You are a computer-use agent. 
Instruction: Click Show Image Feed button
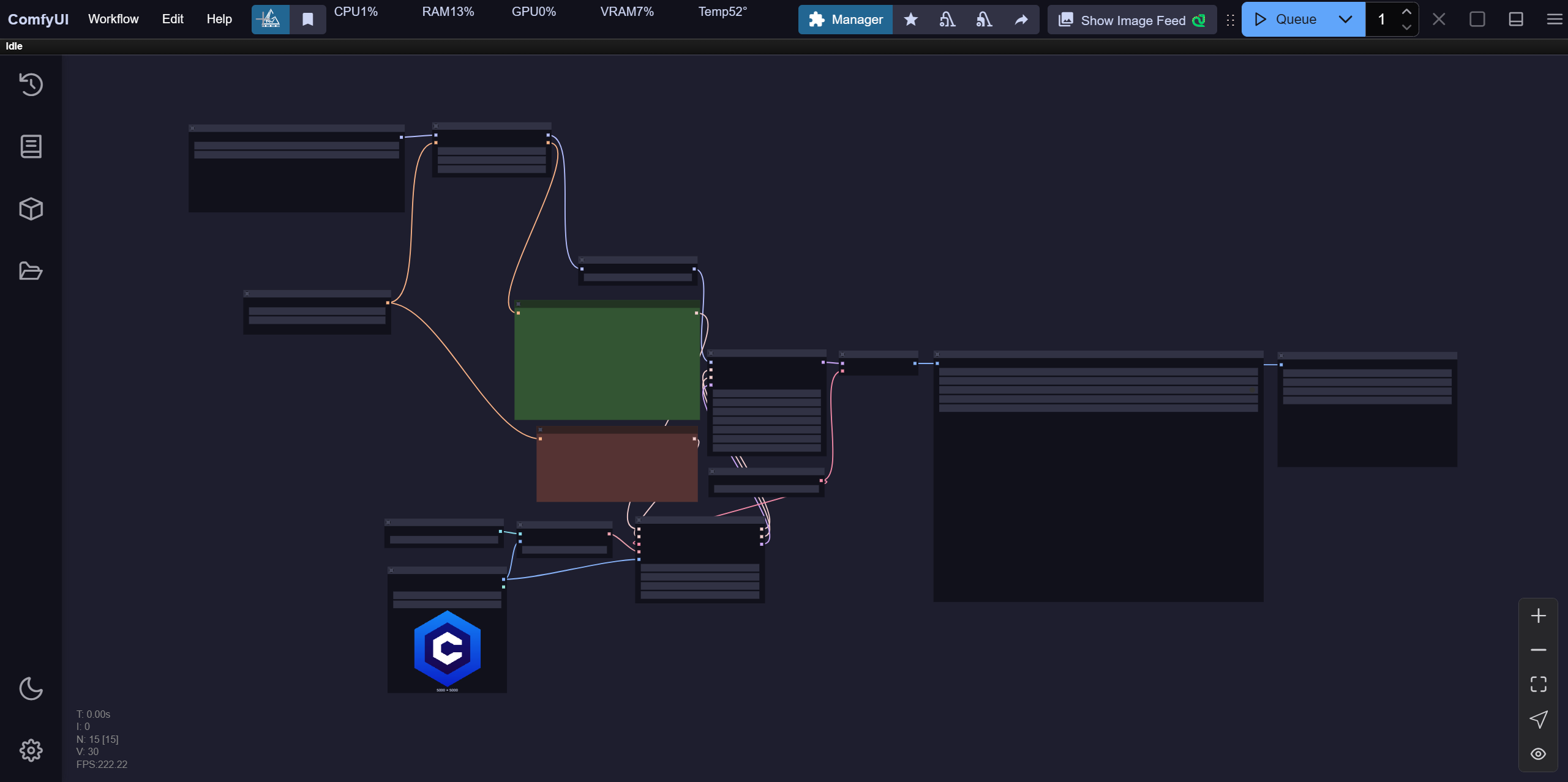[x=1131, y=20]
